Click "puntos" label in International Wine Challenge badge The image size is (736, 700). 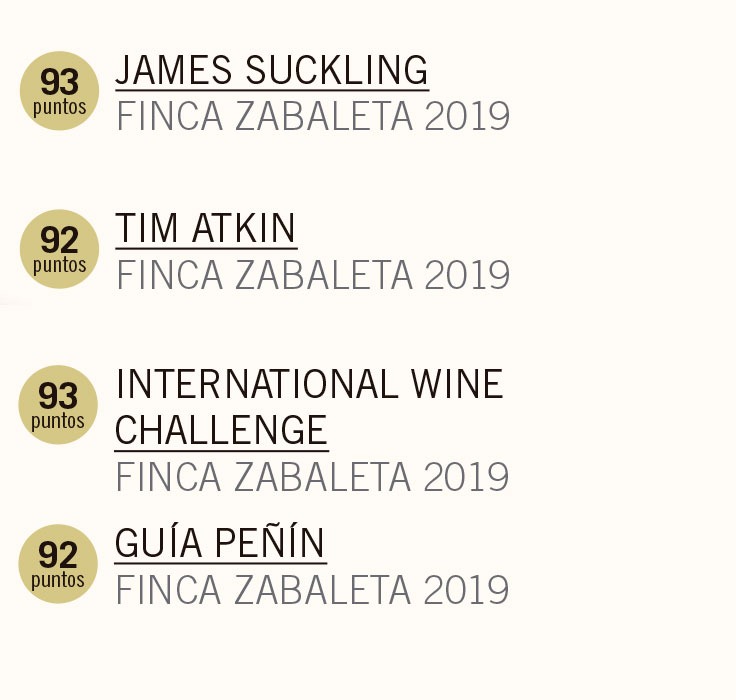click(x=59, y=421)
